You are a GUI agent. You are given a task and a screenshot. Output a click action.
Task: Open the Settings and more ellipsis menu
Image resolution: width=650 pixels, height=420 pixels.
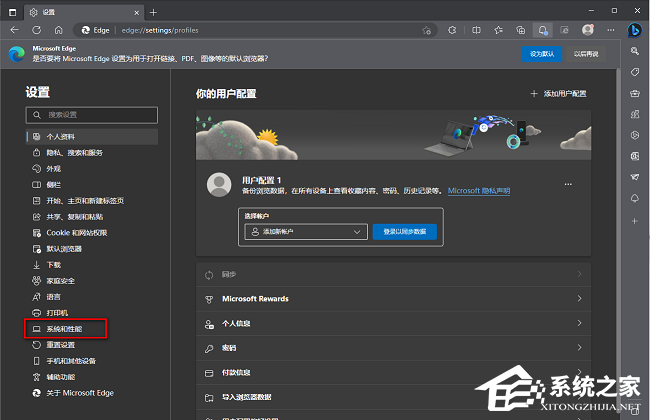click(x=609, y=31)
